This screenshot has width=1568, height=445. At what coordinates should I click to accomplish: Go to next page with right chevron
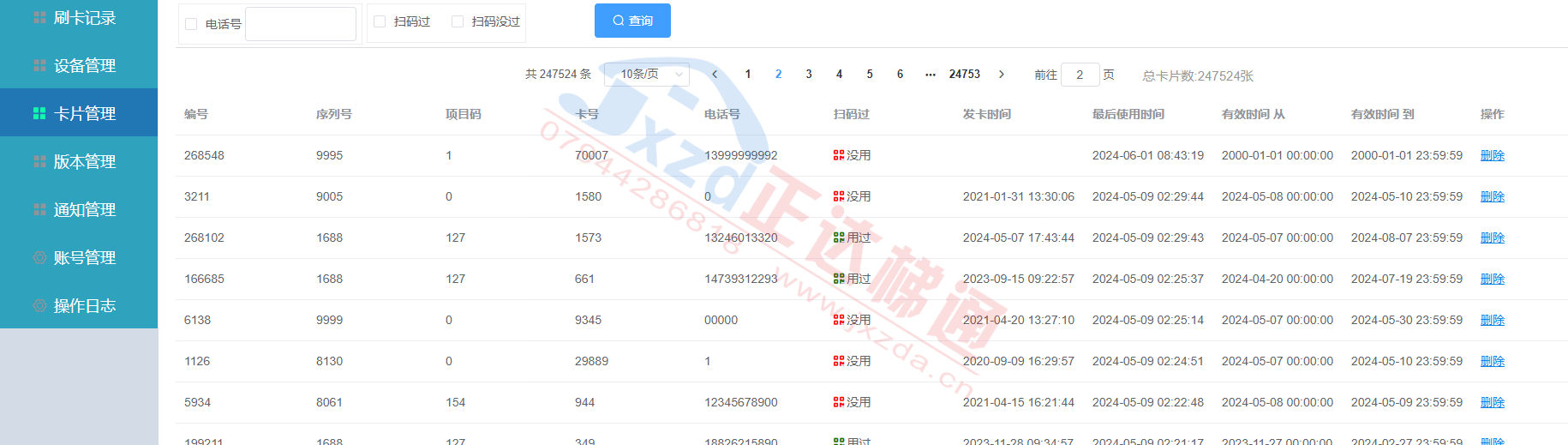1002,75
